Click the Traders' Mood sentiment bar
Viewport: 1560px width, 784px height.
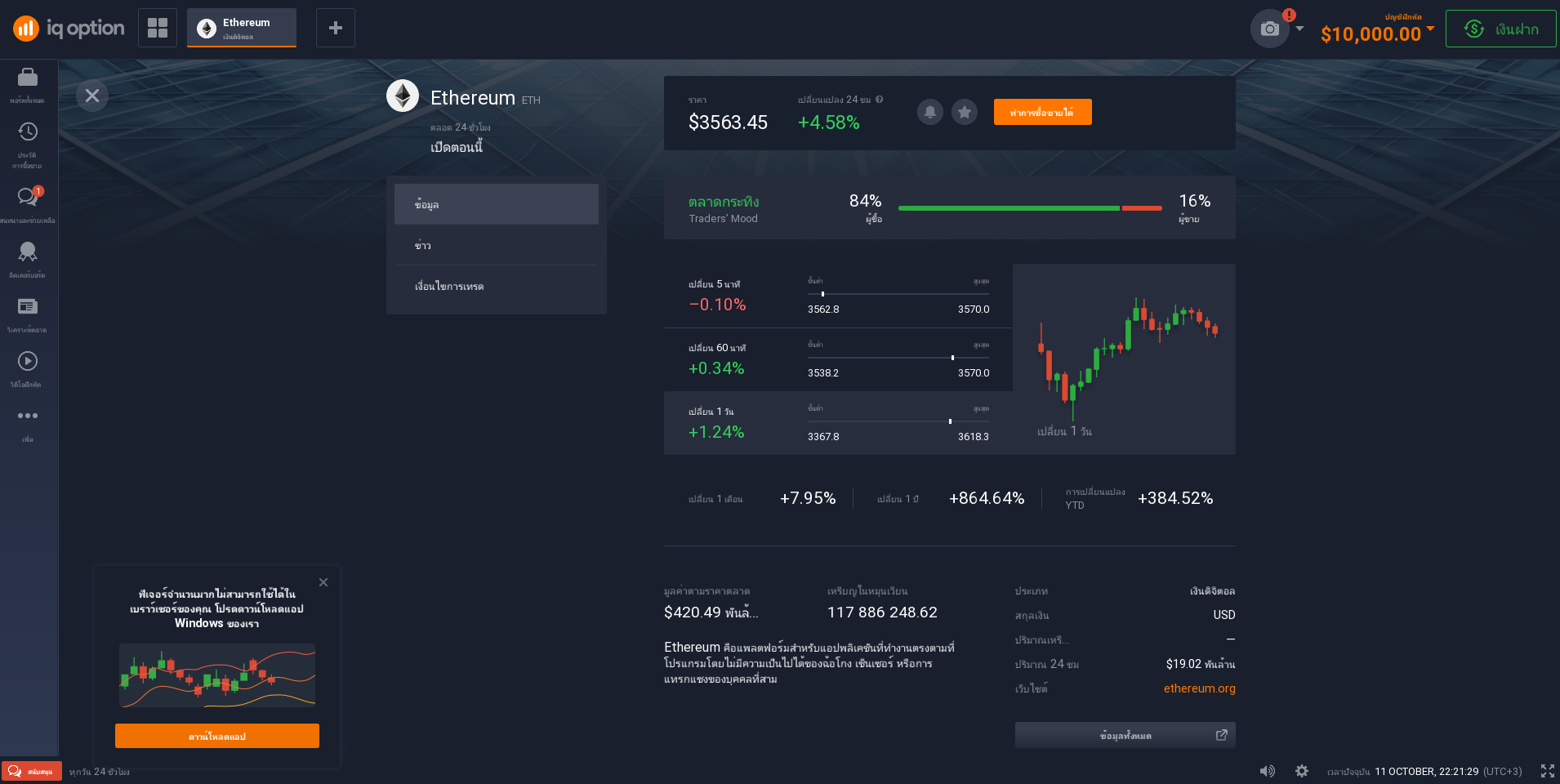tap(1029, 208)
